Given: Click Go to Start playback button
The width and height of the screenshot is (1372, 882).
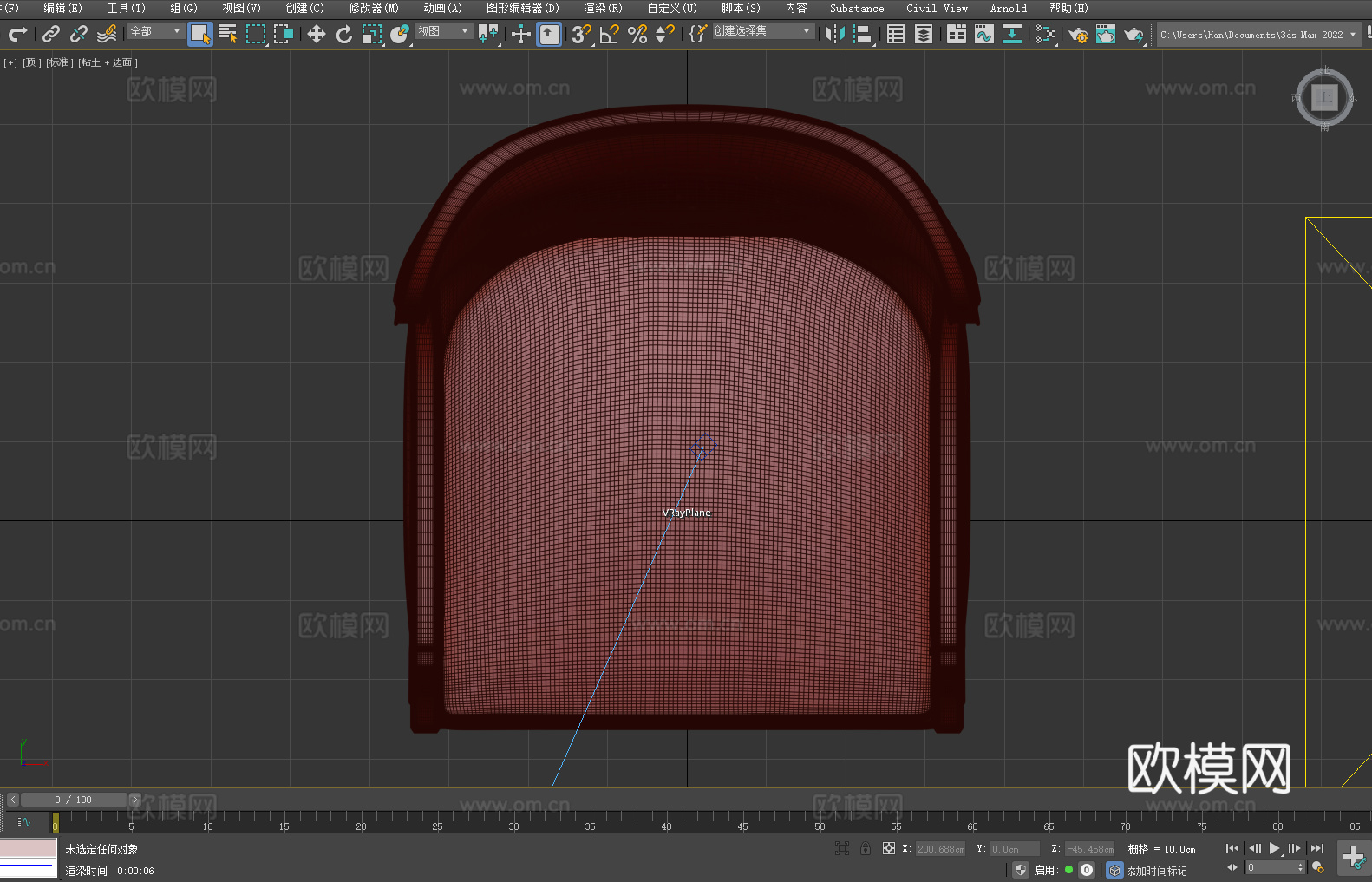Looking at the screenshot, I should click(x=1232, y=848).
